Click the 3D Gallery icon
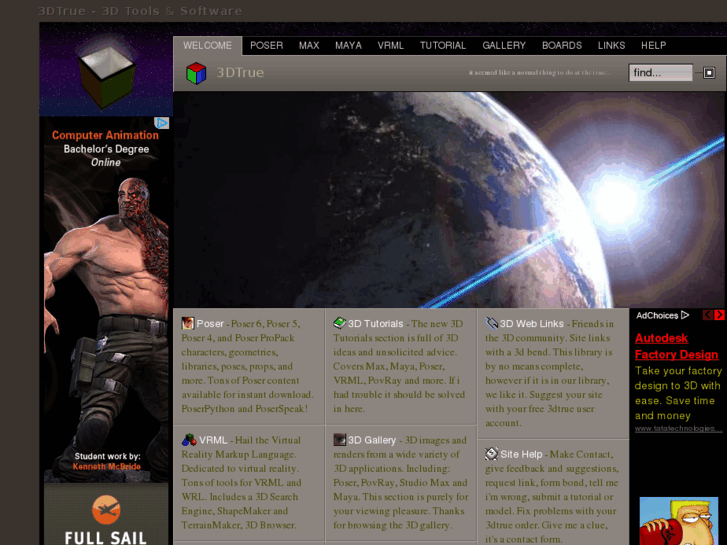 (340, 439)
